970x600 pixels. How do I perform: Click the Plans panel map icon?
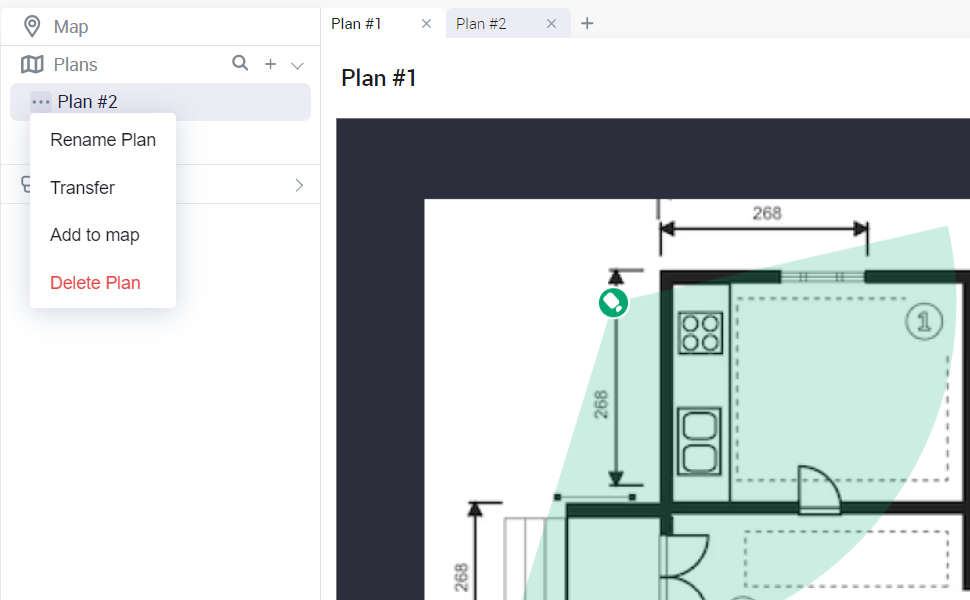pyautogui.click(x=31, y=64)
